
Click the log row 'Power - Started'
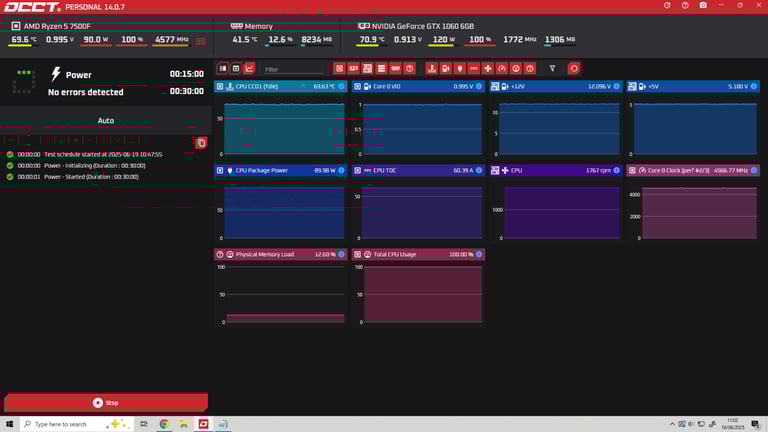click(x=72, y=177)
